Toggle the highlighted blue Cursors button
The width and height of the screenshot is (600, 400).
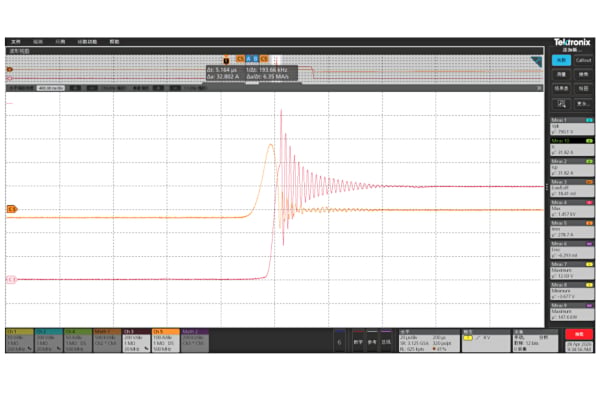pyautogui.click(x=561, y=60)
